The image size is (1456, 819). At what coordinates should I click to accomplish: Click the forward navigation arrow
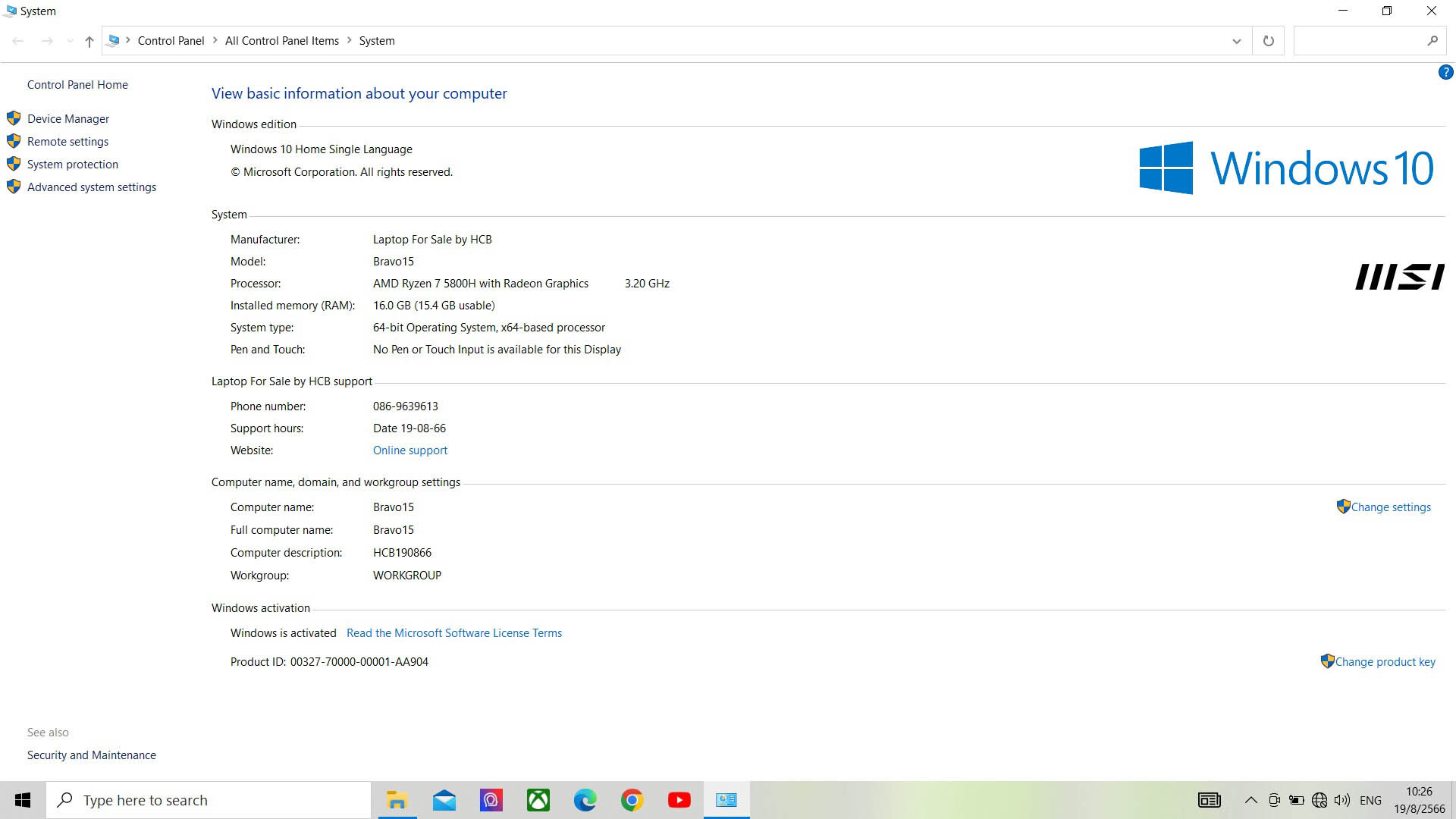(47, 41)
